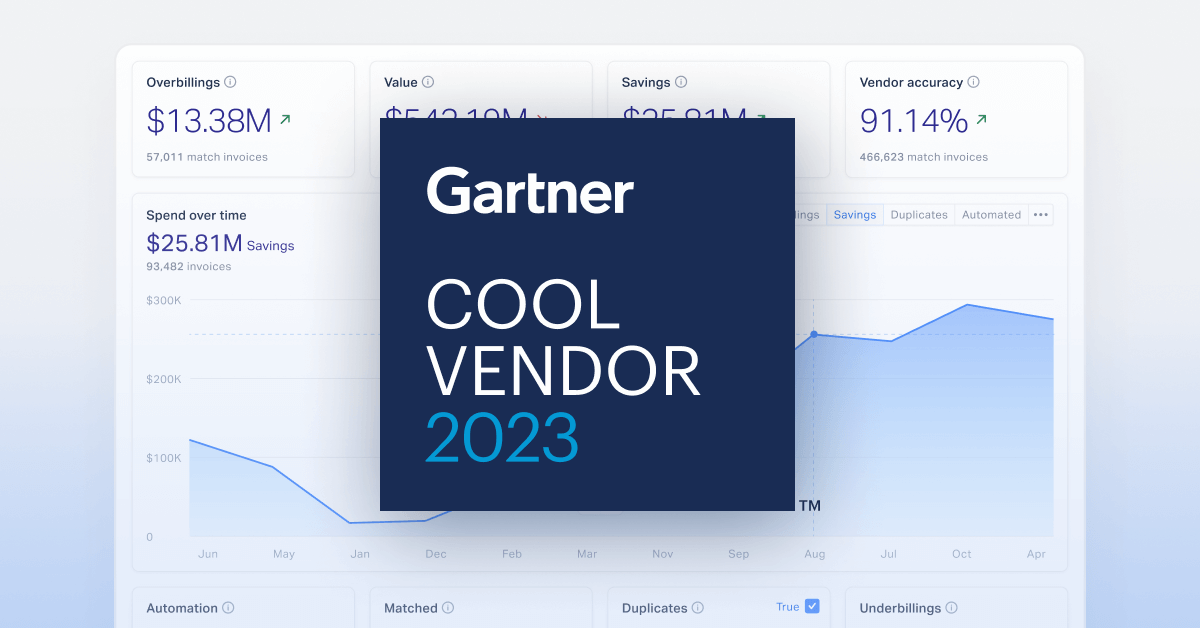Click the $25.81M Savings heading

[x=222, y=242]
